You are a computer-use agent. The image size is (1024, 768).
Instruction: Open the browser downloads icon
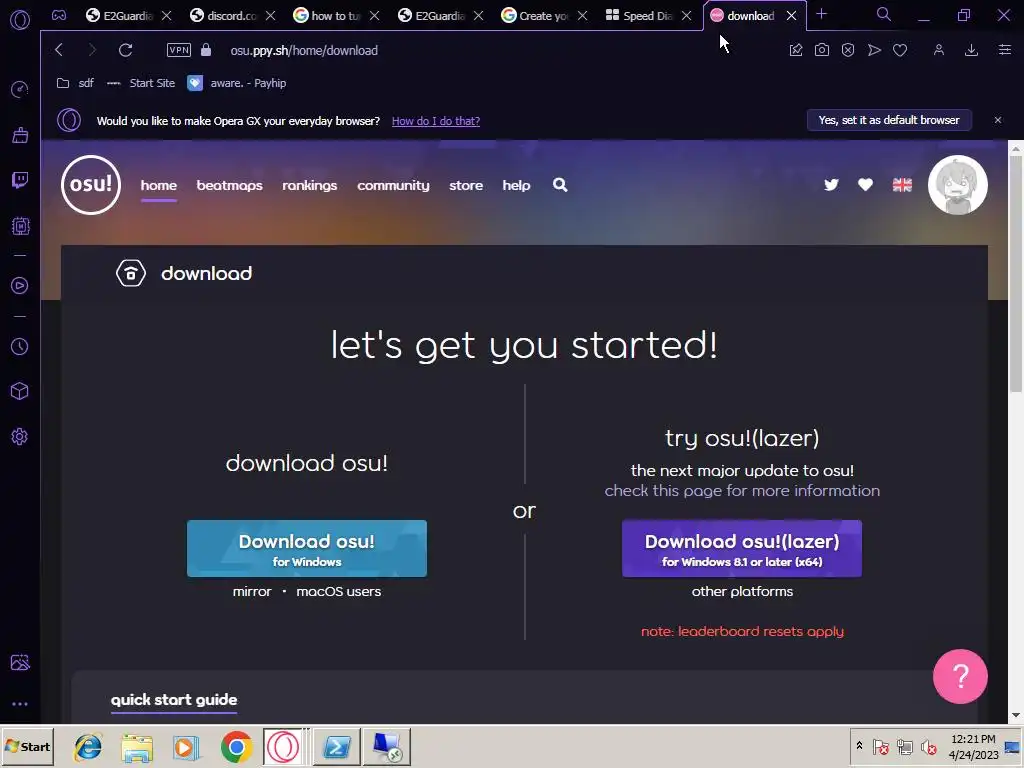point(971,50)
